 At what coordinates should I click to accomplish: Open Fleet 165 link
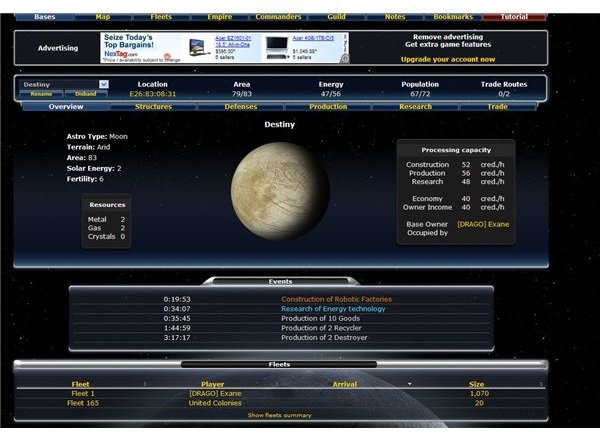83,403
